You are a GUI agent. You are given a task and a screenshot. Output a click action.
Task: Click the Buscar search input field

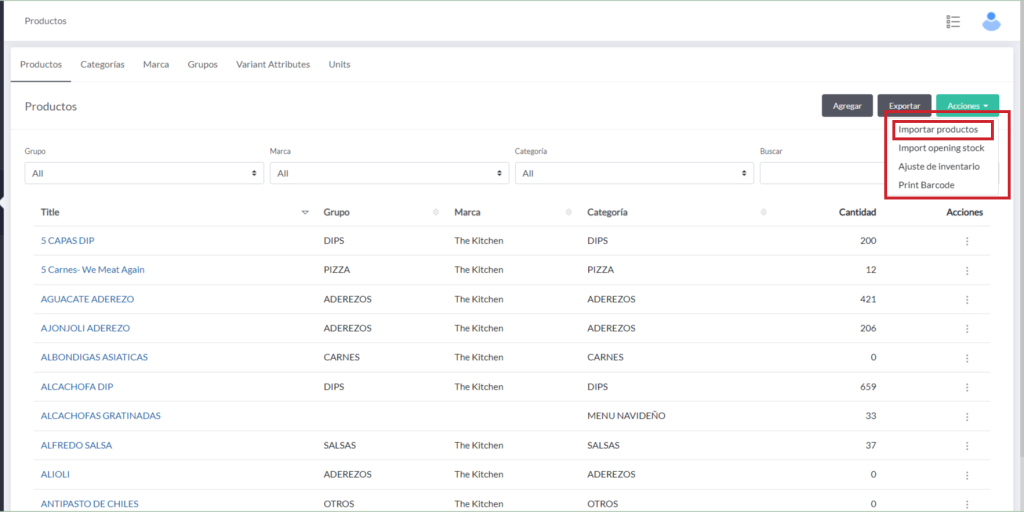coord(820,173)
